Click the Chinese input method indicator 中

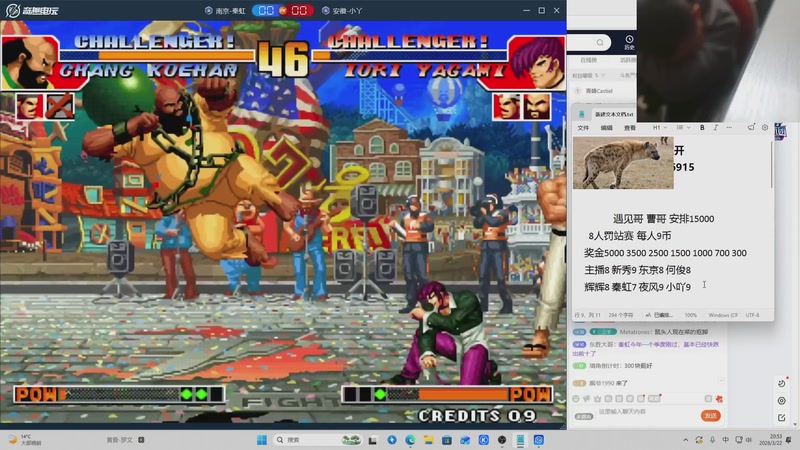pyautogui.click(x=725, y=440)
